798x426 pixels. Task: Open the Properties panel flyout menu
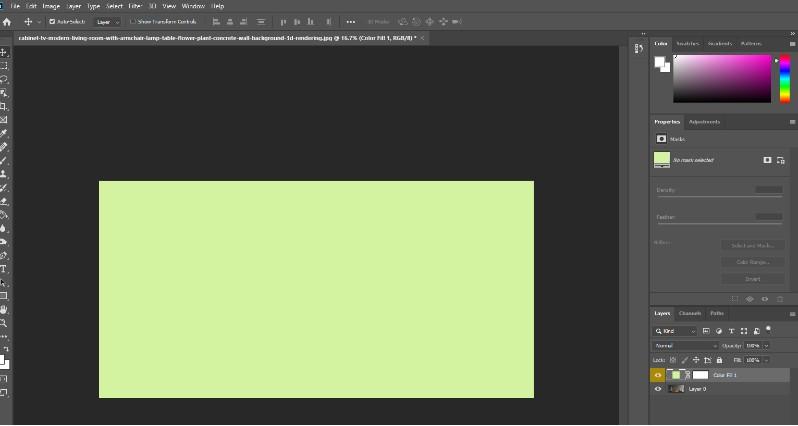point(792,122)
